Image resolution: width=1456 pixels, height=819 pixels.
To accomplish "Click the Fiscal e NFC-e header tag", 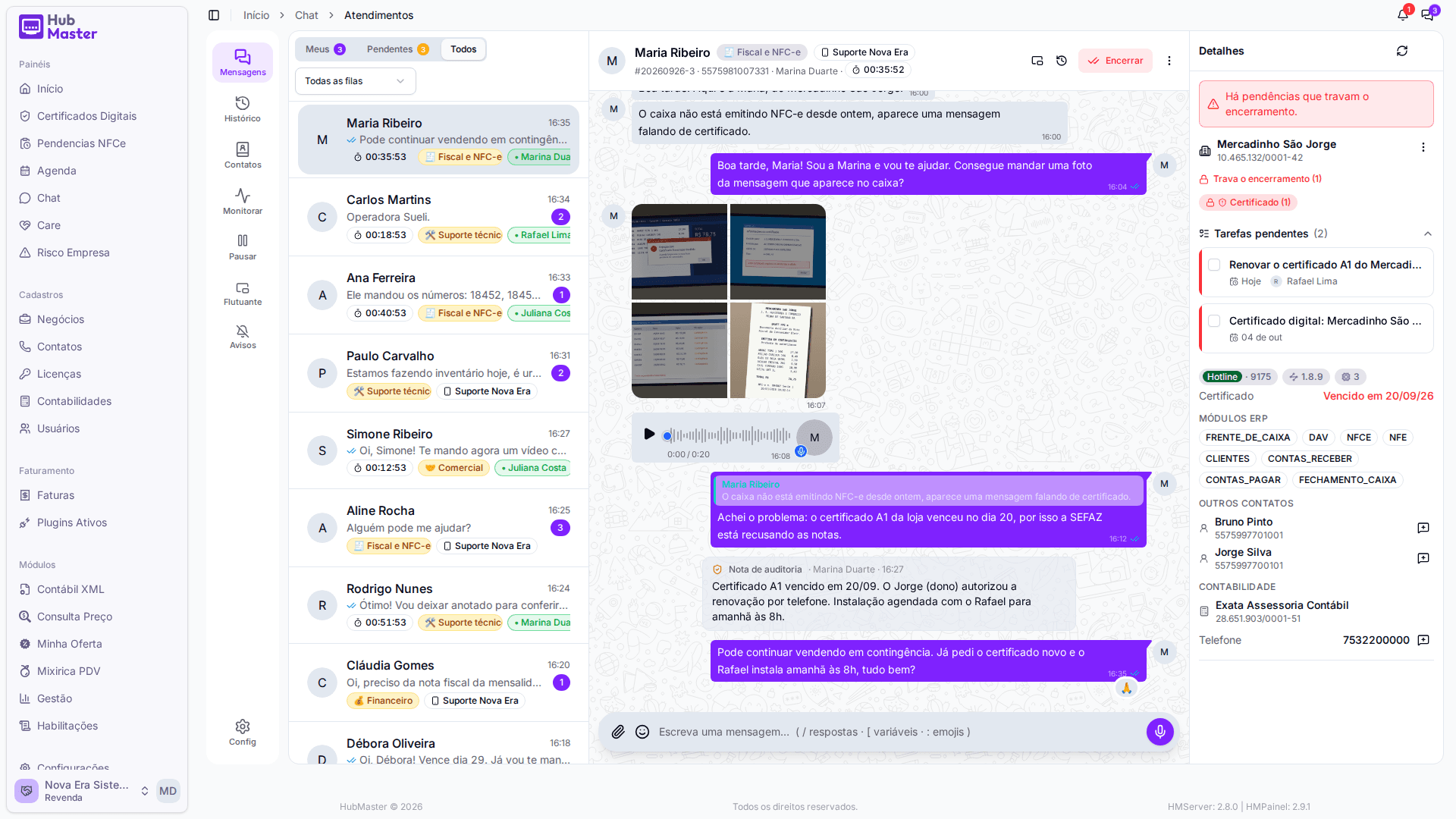I will [762, 52].
